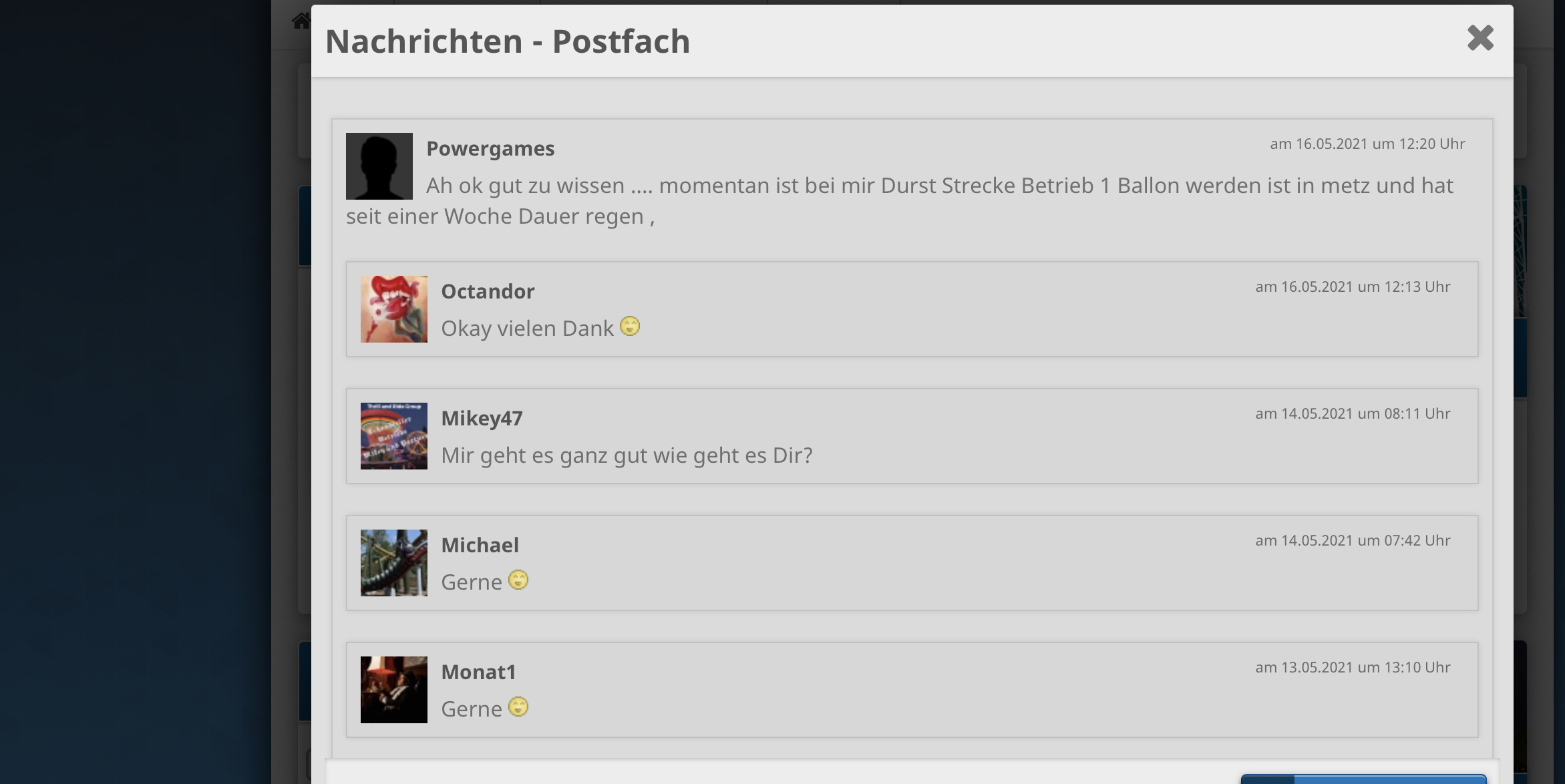1565x784 pixels.
Task: Click the home icon behind dialog
Action: 301,21
